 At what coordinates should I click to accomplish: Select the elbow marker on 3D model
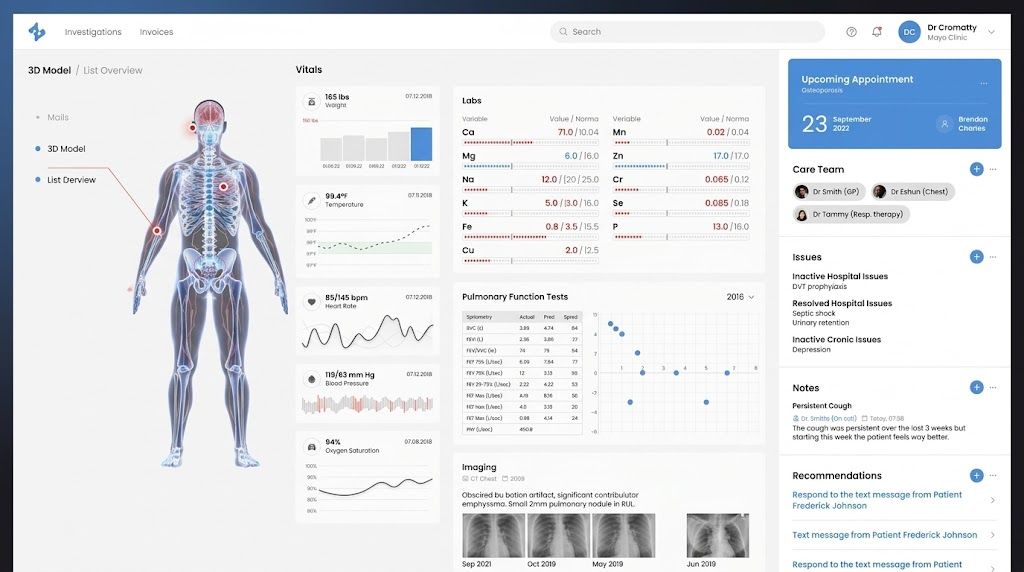157,230
